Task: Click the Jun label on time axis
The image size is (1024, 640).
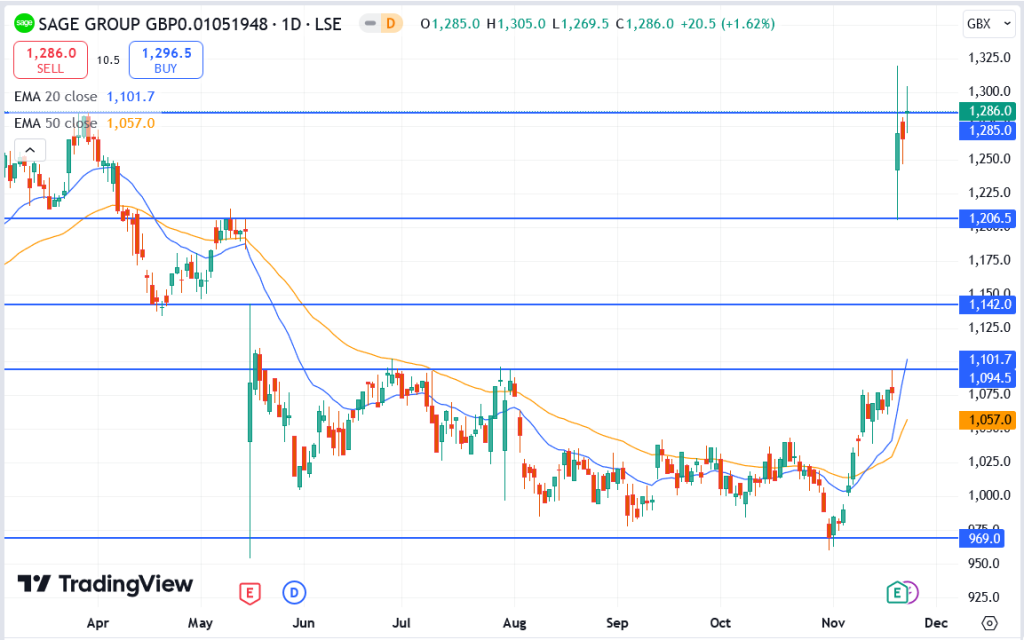Action: pyautogui.click(x=304, y=623)
